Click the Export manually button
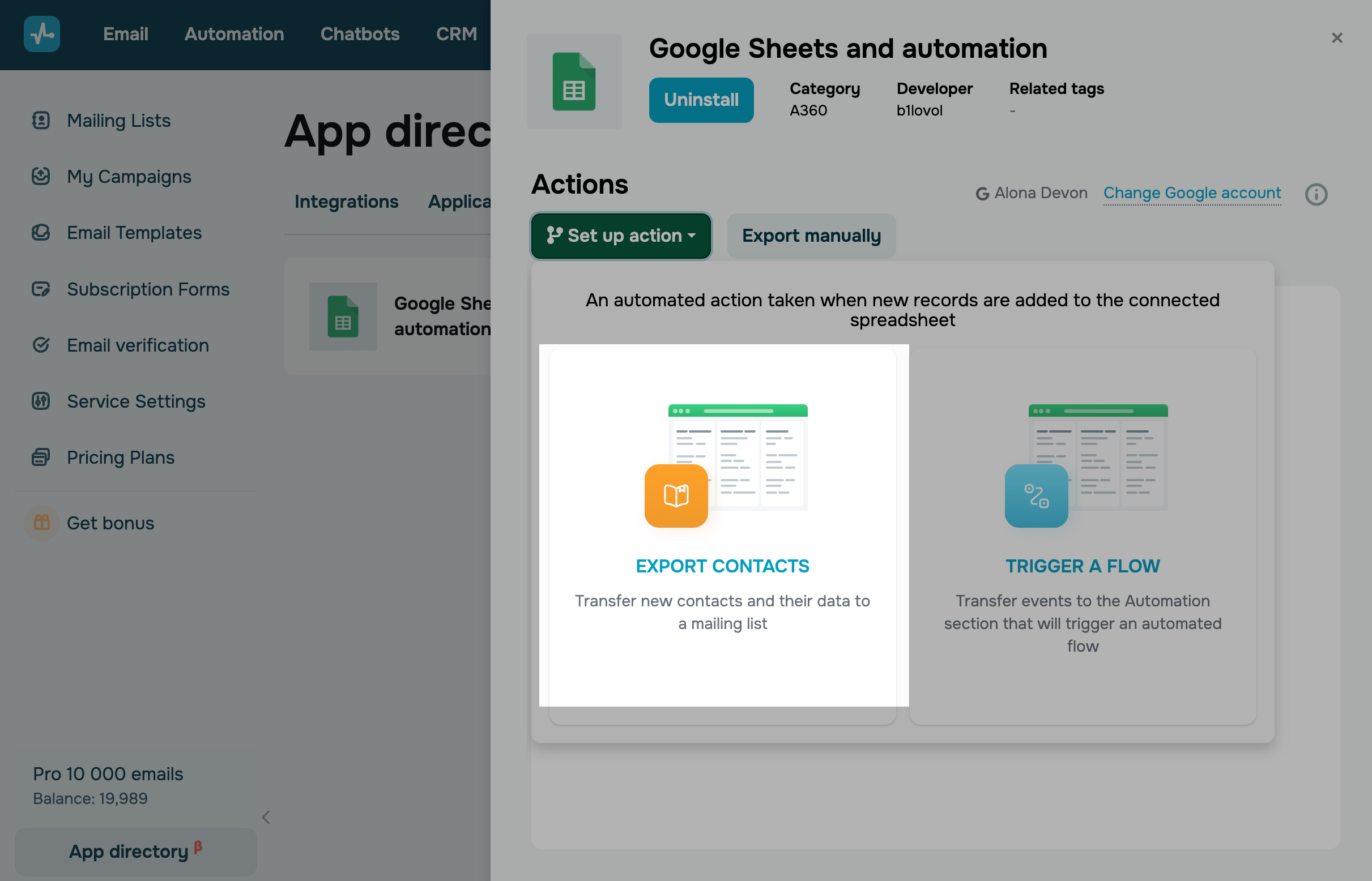 point(811,236)
